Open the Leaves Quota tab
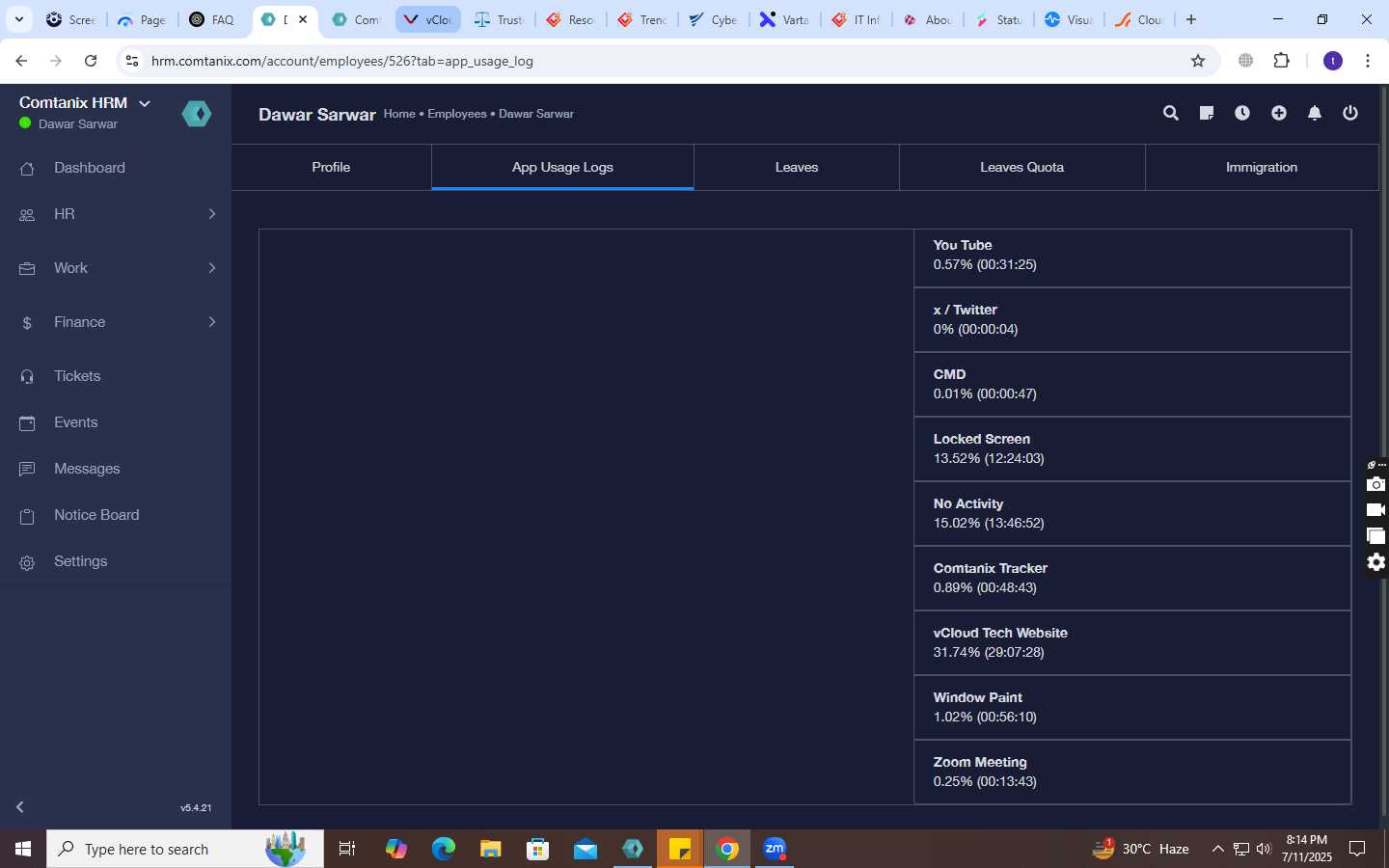The width and height of the screenshot is (1389, 868). coord(1021,167)
